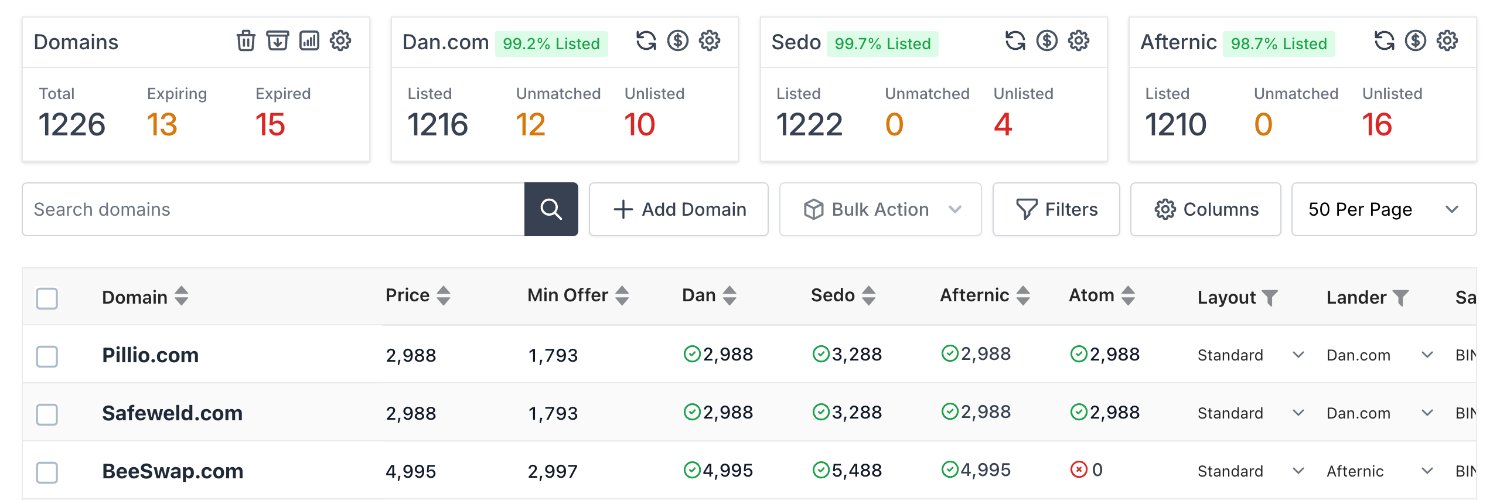Sort by Sedo column arrows
The height and width of the screenshot is (500, 1500).
869,296
